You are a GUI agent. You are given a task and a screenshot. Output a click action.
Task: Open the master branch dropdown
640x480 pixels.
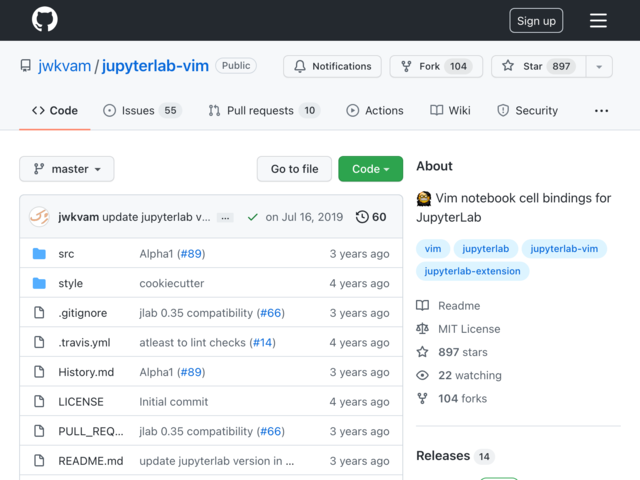pos(67,169)
